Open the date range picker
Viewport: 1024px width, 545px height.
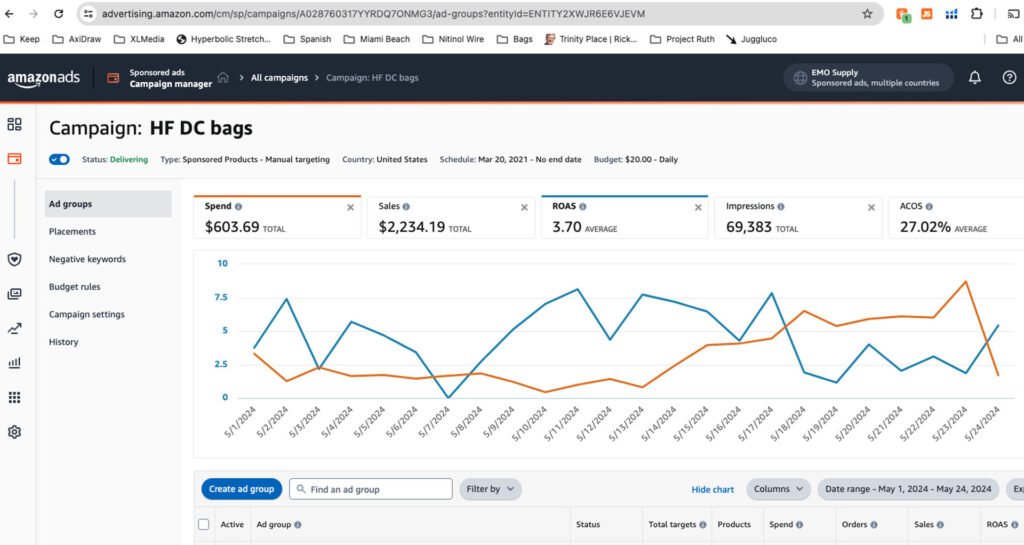[908, 489]
